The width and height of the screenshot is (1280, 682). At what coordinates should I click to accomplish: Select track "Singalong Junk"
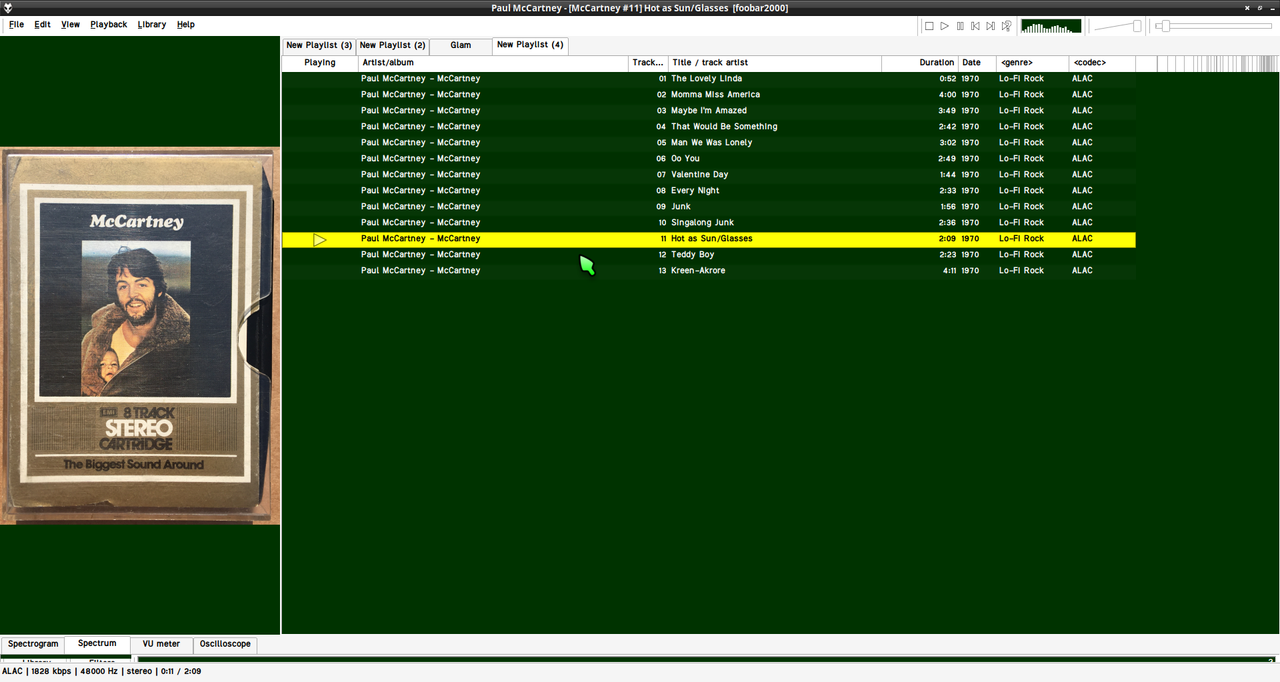[709, 222]
